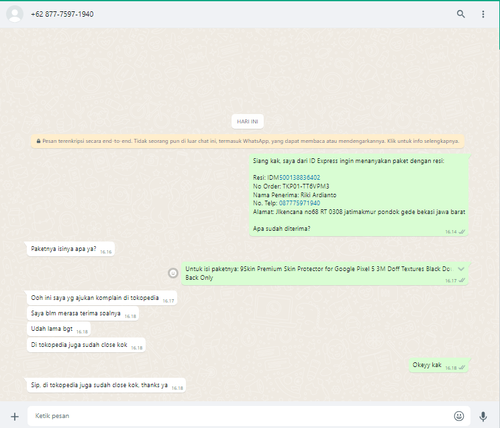This screenshot has width=500, height=428.
Task: Open the emoji picker
Action: [459, 416]
